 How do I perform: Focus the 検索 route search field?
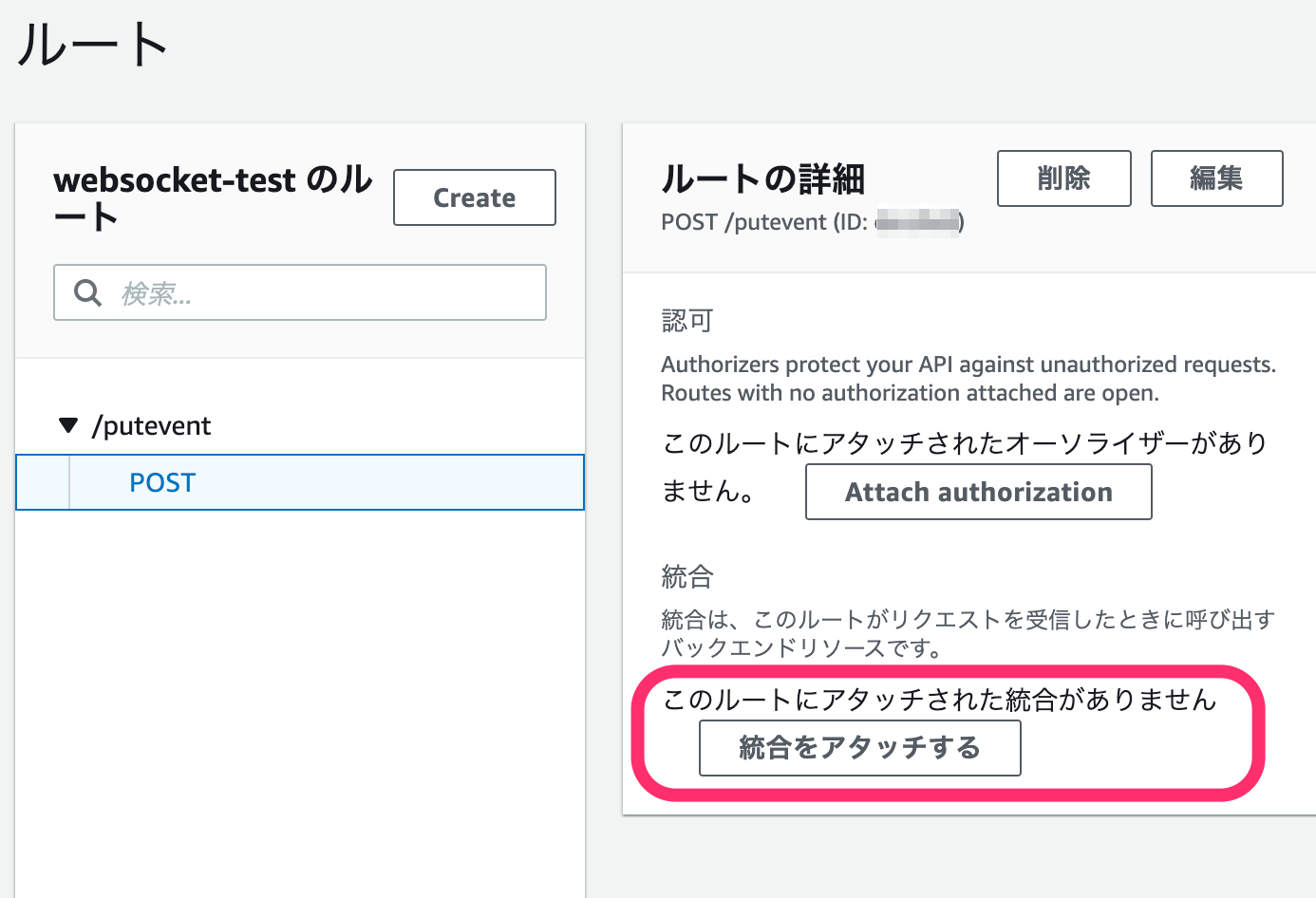tap(285, 292)
